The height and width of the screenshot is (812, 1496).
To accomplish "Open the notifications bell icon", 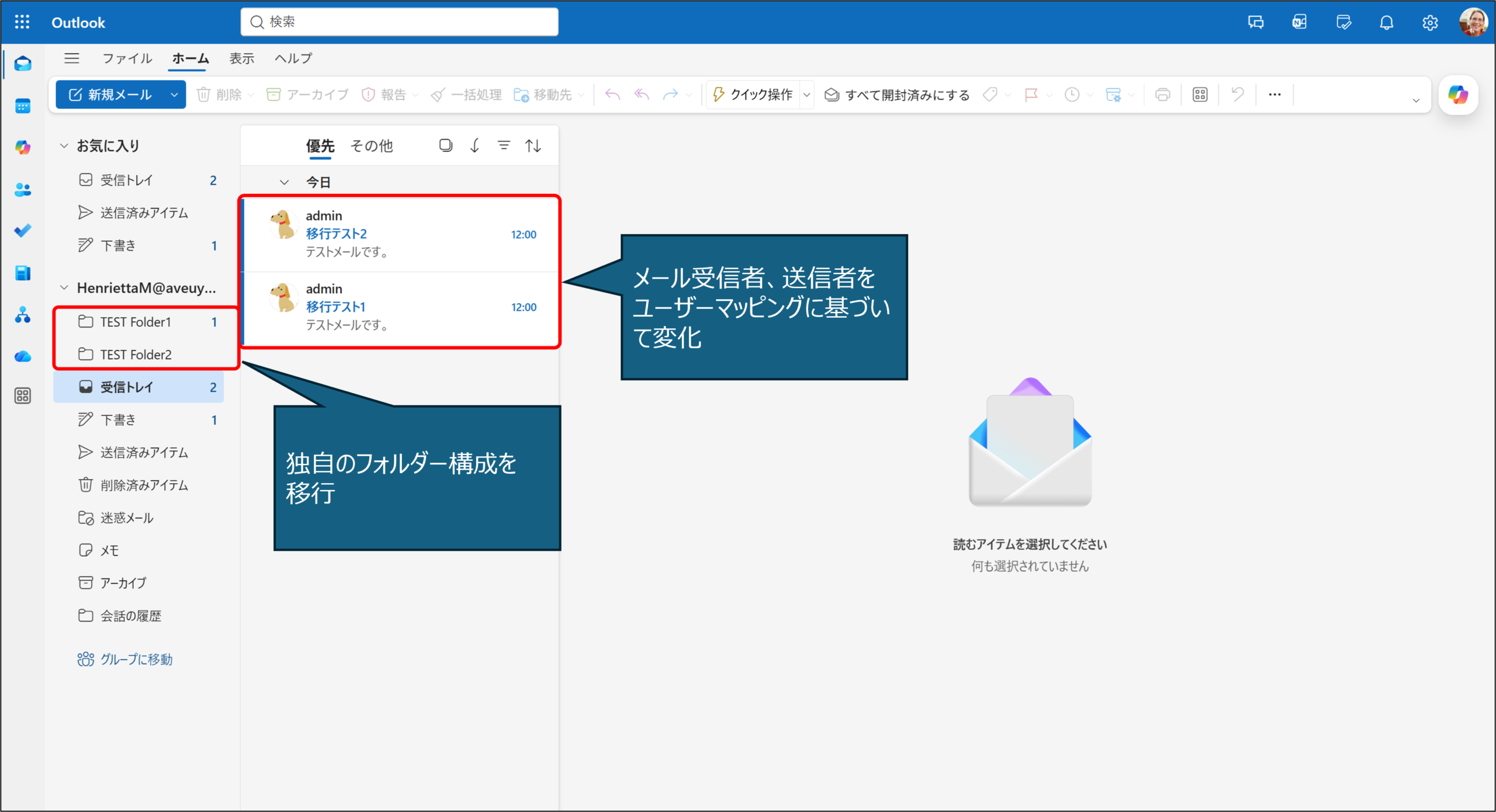I will pos(1386,23).
